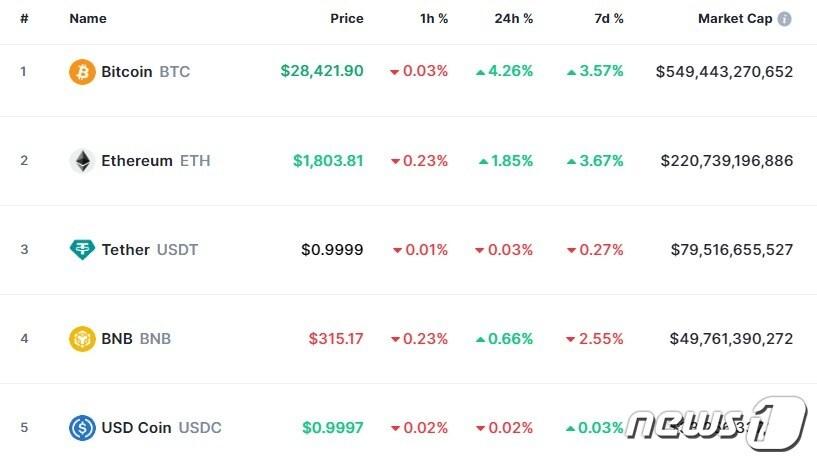Image resolution: width=817 pixels, height=463 pixels.
Task: Sort by the 1h % column header
Action: [x=432, y=19]
